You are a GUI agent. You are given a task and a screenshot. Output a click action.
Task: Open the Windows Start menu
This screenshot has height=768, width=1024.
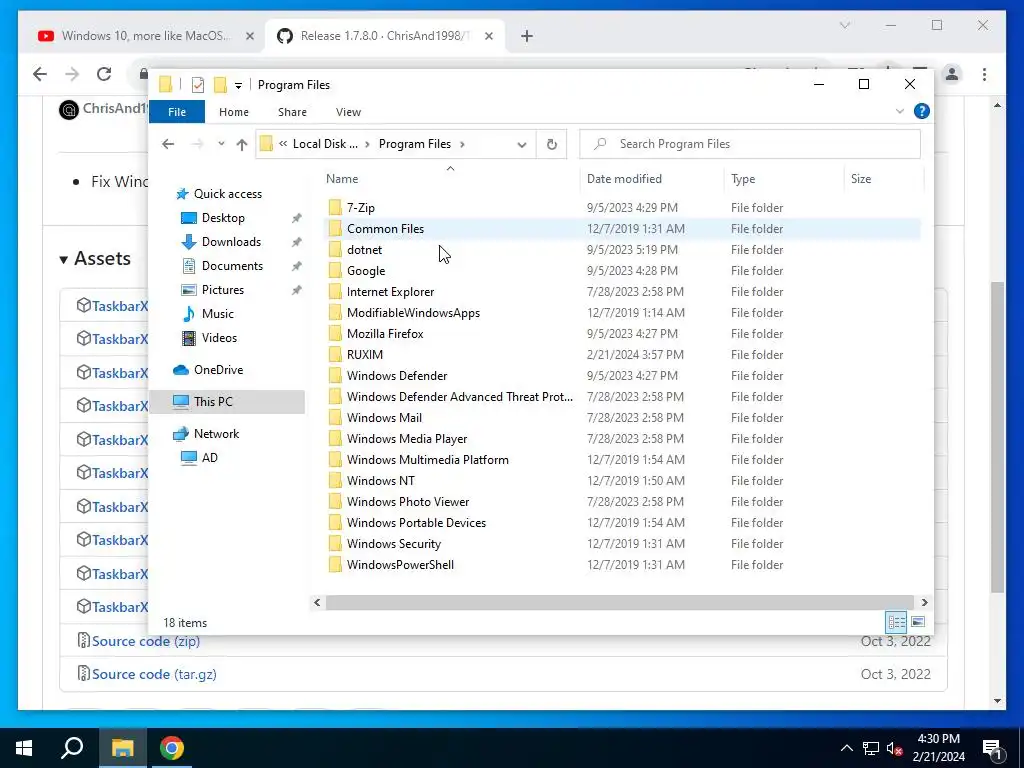(24, 748)
